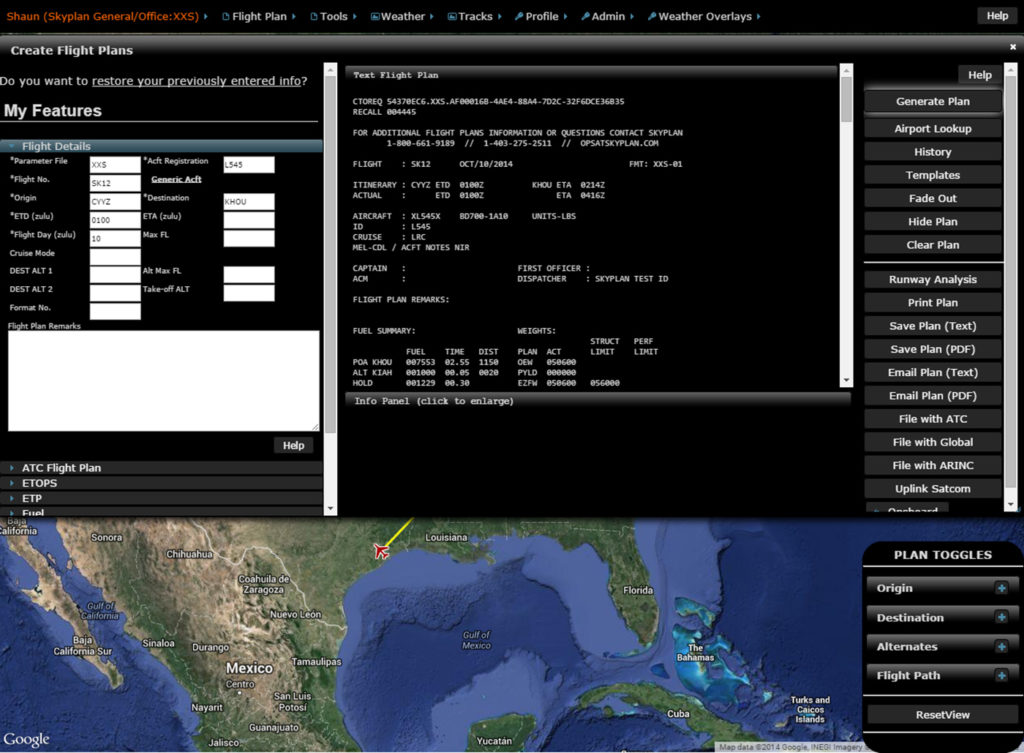The width and height of the screenshot is (1024, 753).
Task: Click Save Plan (PDF)
Action: 933,349
